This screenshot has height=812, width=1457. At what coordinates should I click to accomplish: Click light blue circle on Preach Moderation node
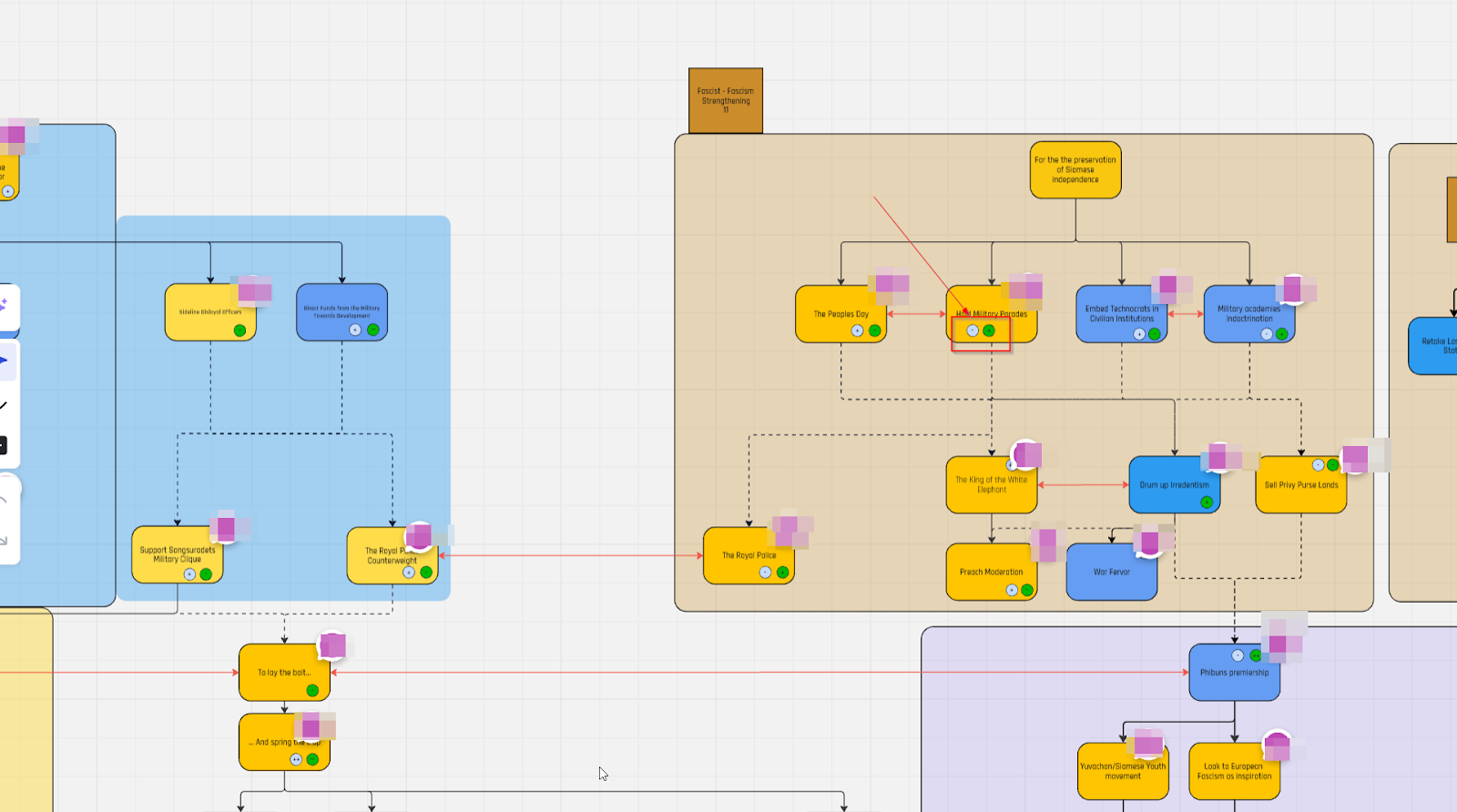pyautogui.click(x=1012, y=590)
